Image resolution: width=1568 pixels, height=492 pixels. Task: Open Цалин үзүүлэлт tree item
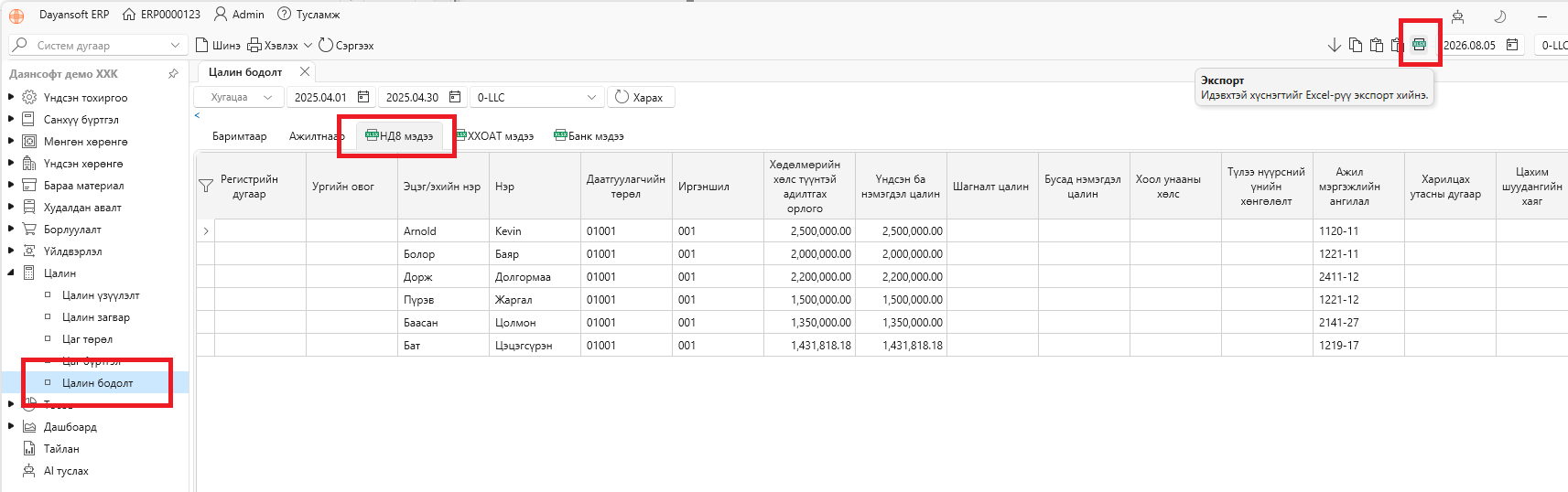pyautogui.click(x=101, y=295)
